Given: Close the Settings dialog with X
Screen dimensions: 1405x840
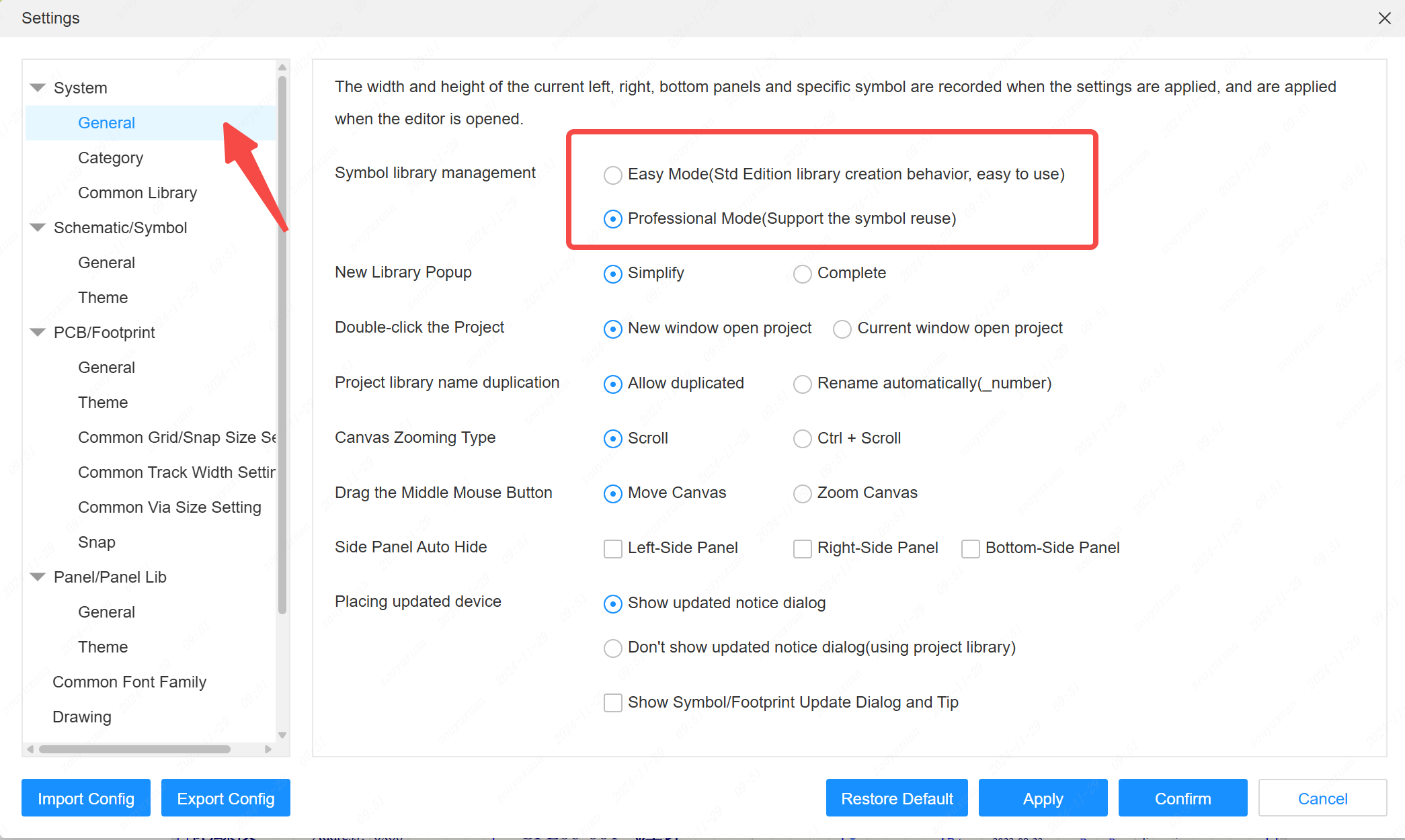Looking at the screenshot, I should tap(1384, 18).
